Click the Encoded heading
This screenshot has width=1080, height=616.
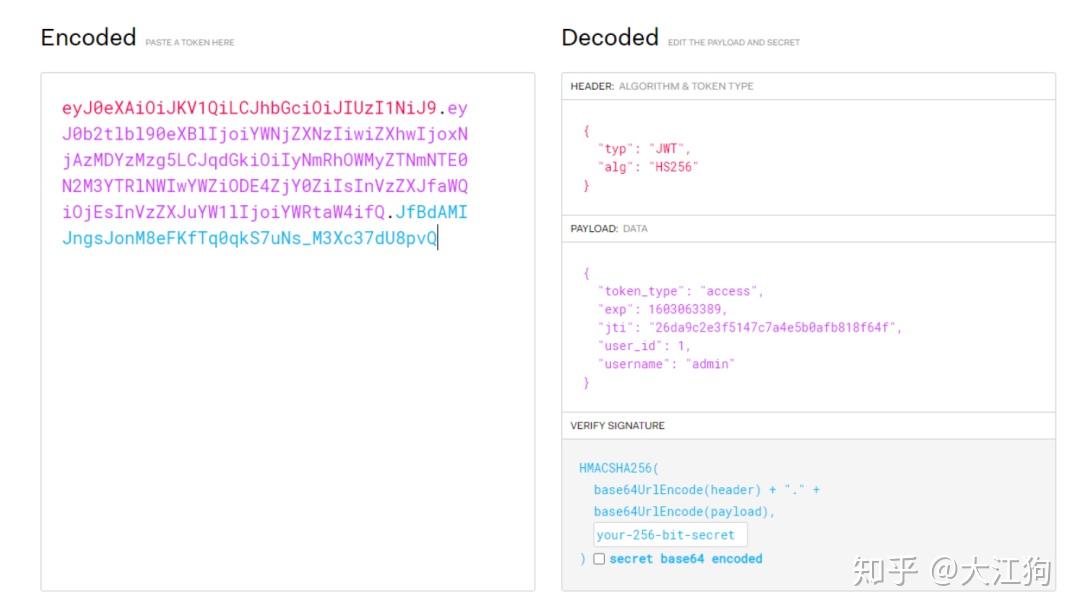pyautogui.click(x=88, y=38)
